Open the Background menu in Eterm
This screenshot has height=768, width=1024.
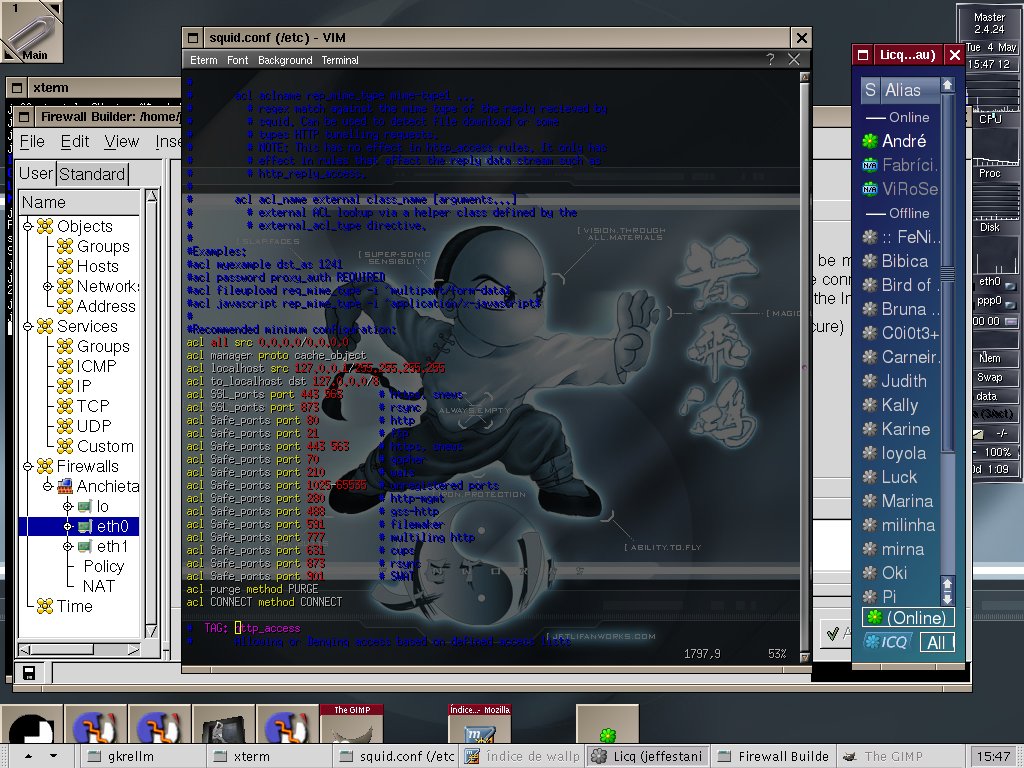pyautogui.click(x=285, y=60)
